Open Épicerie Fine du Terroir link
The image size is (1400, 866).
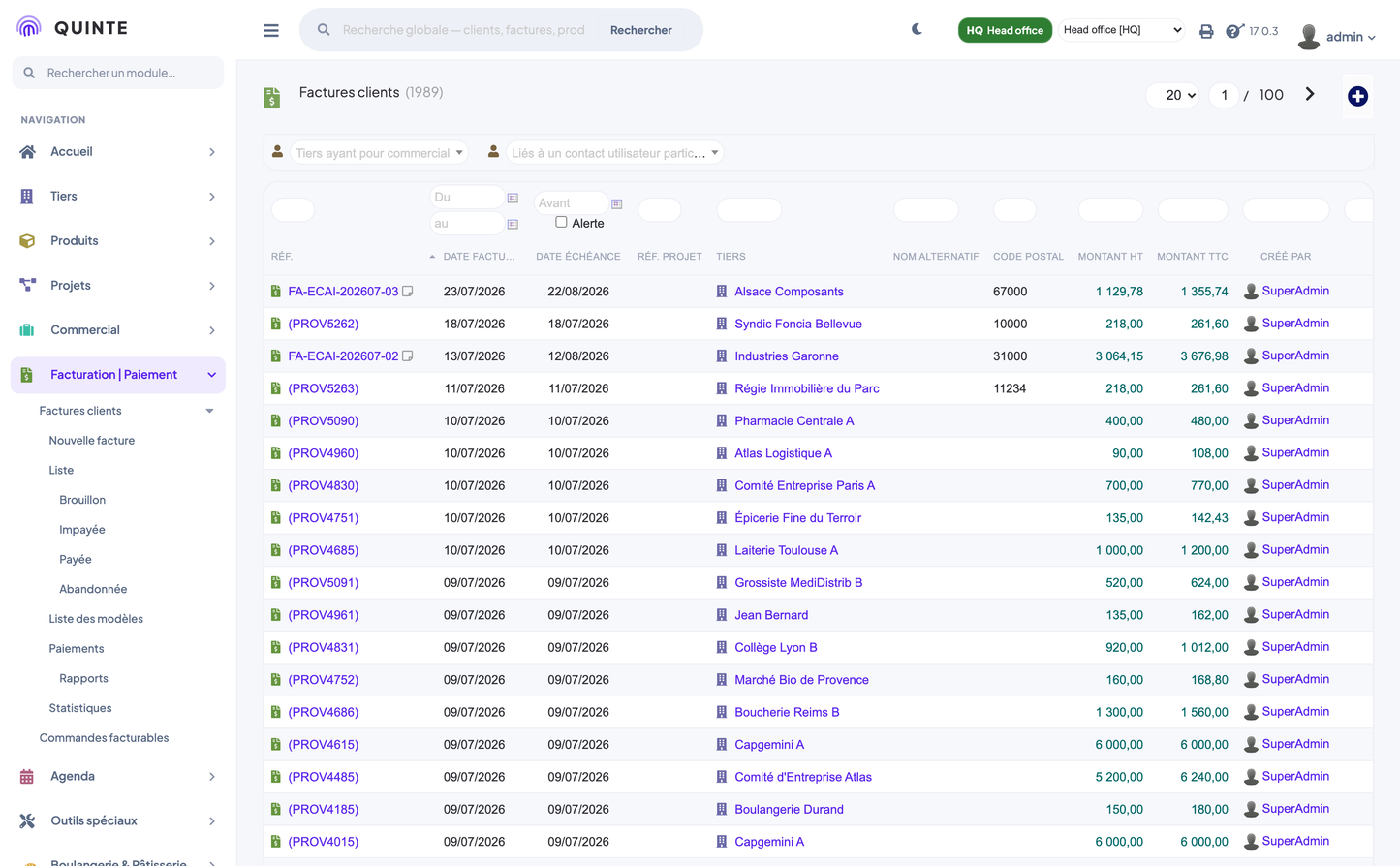pos(798,518)
